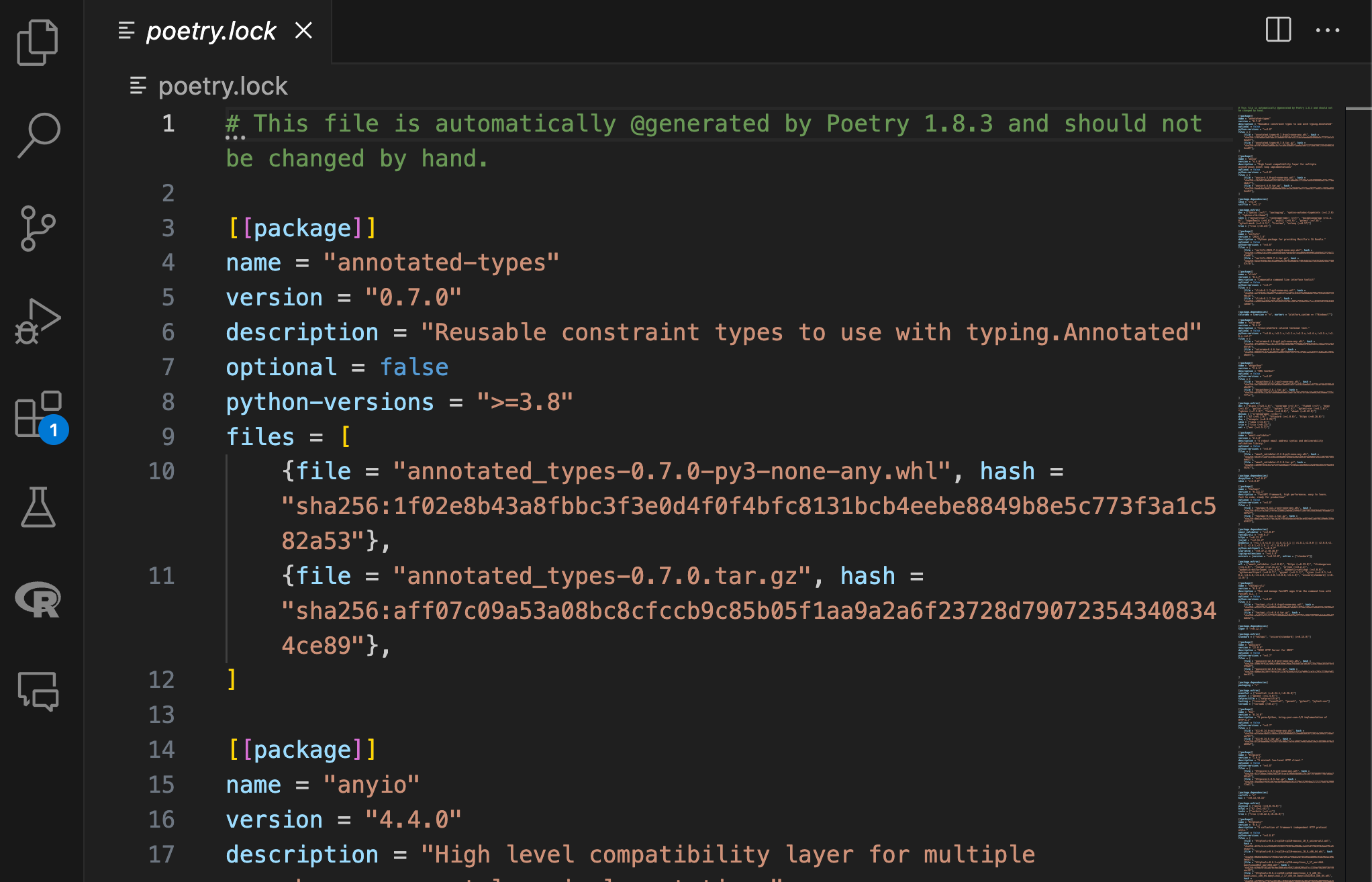Click poetry.lock in the breadcrumb bar
Image resolution: width=1372 pixels, height=882 pixels.
[x=222, y=86]
